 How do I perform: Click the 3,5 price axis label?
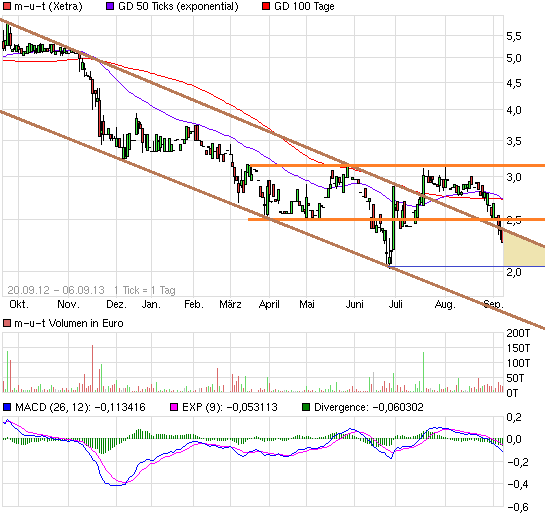514,141
